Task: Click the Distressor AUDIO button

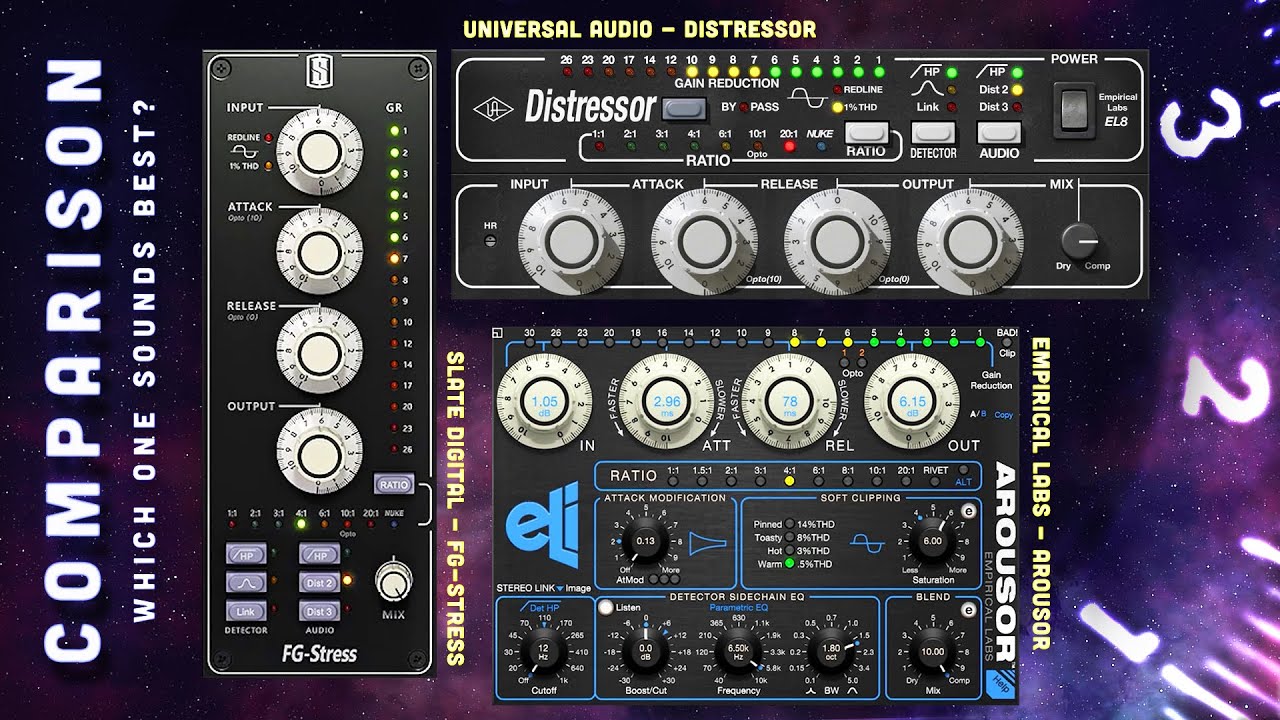Action: click(999, 132)
